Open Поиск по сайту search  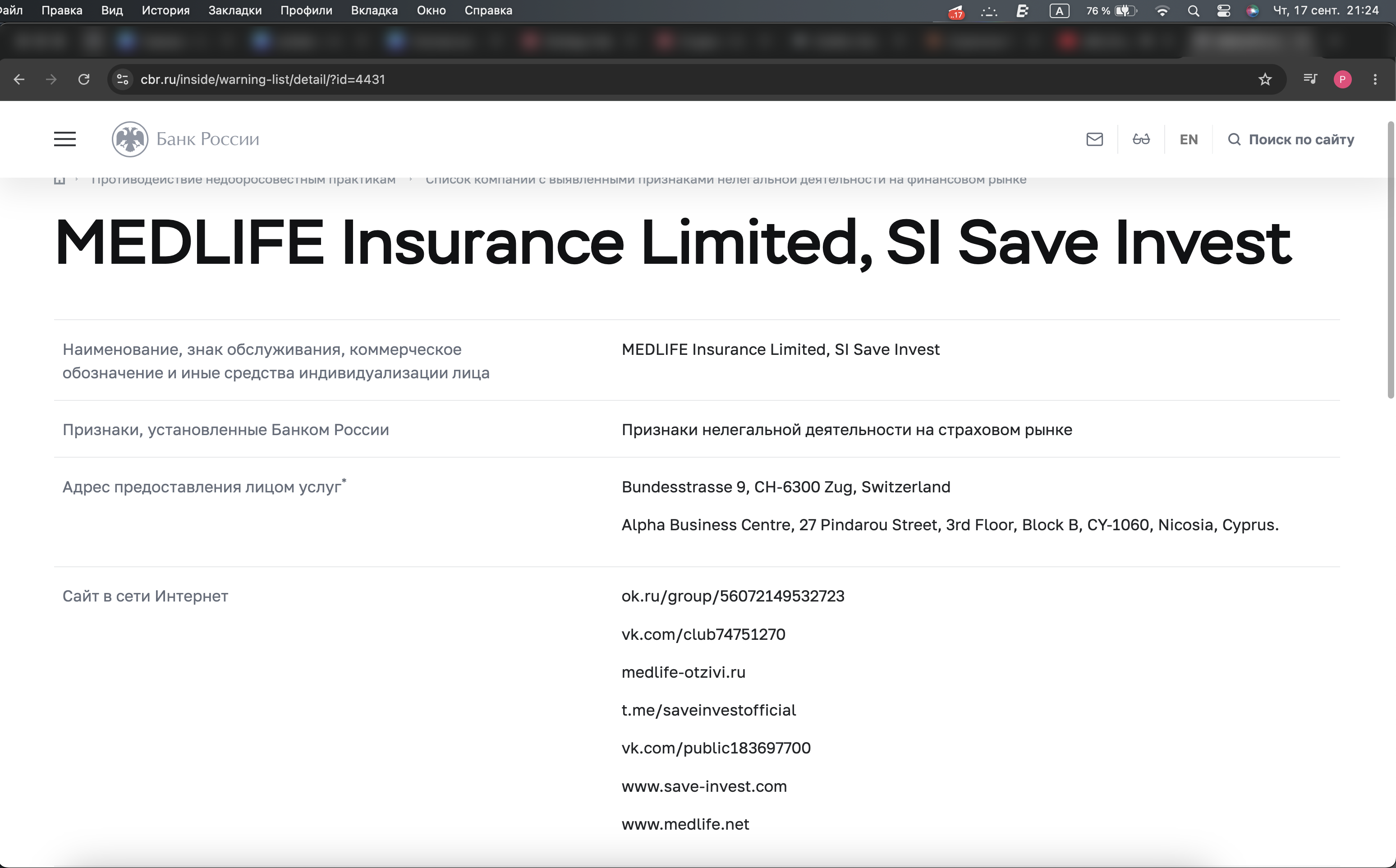click(x=1290, y=139)
